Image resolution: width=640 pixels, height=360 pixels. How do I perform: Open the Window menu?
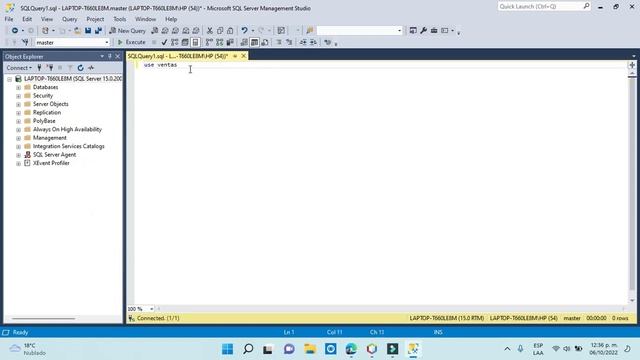pyautogui.click(x=145, y=19)
